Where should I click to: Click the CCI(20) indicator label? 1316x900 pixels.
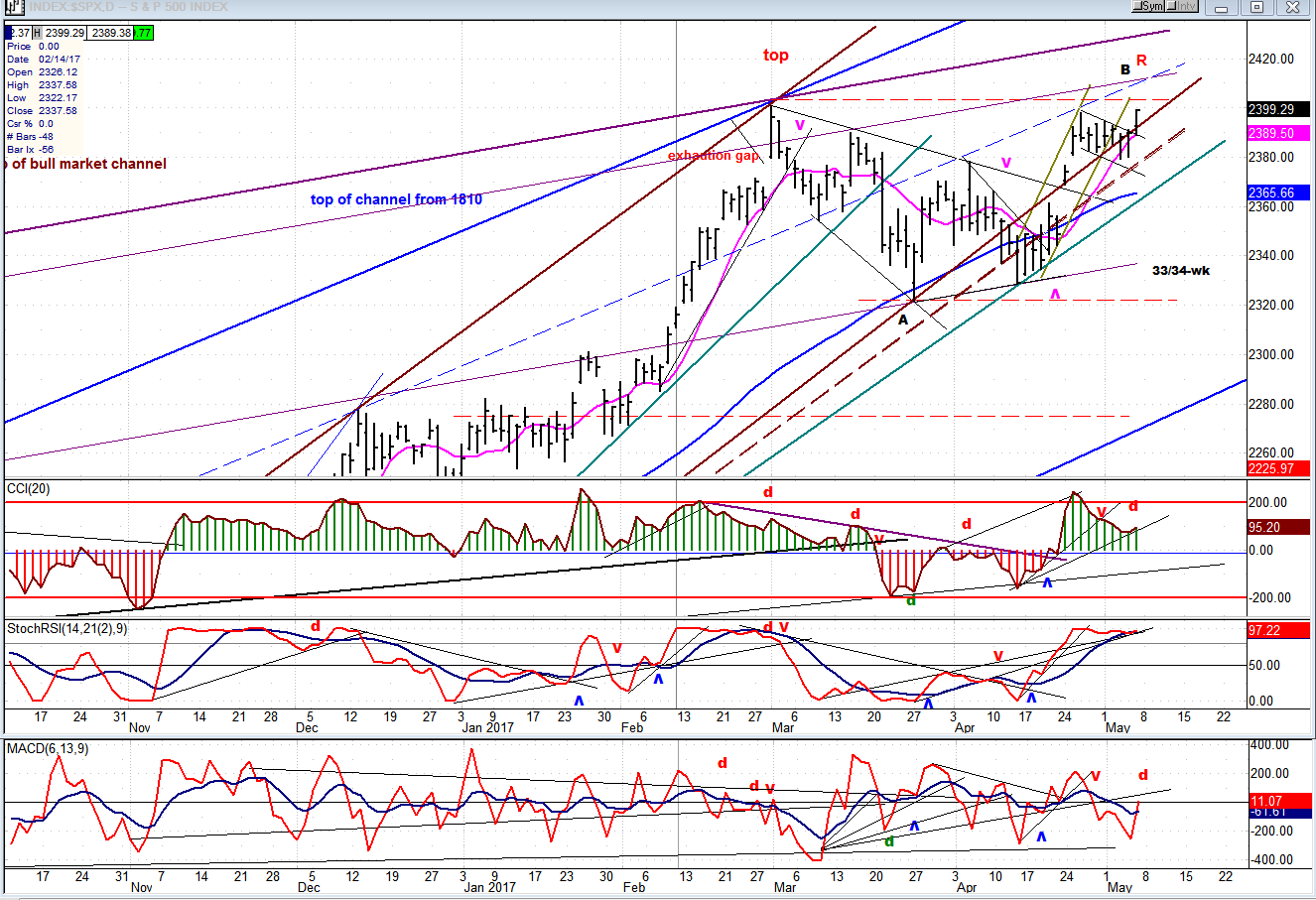[29, 488]
